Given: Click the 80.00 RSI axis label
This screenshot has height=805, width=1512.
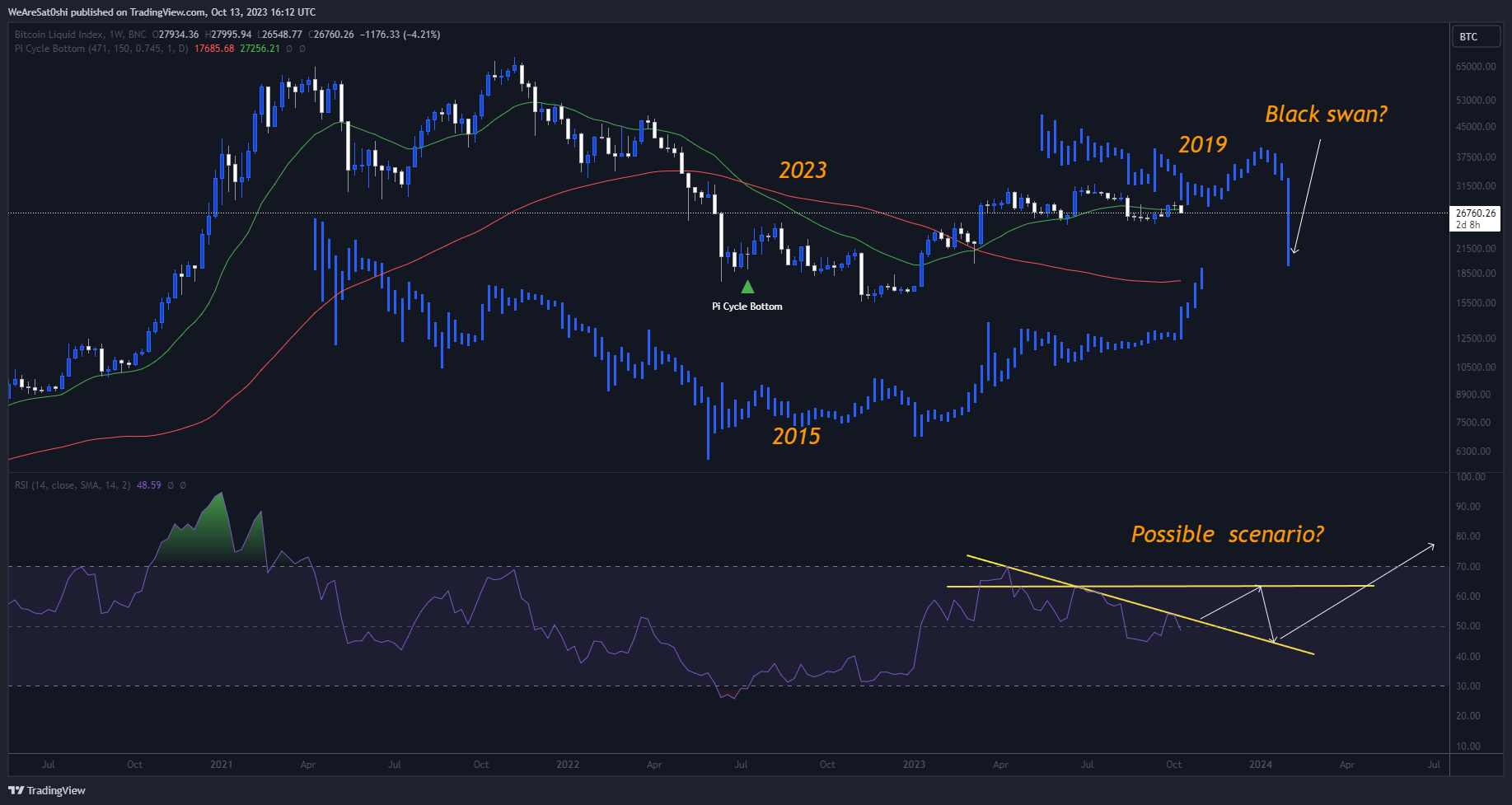Looking at the screenshot, I should 1468,536.
